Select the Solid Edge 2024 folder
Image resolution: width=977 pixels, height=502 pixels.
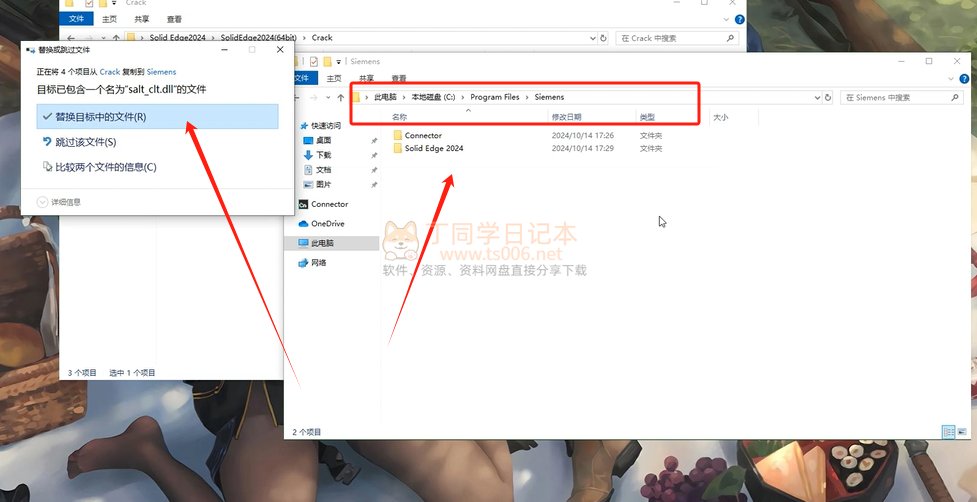click(434, 148)
